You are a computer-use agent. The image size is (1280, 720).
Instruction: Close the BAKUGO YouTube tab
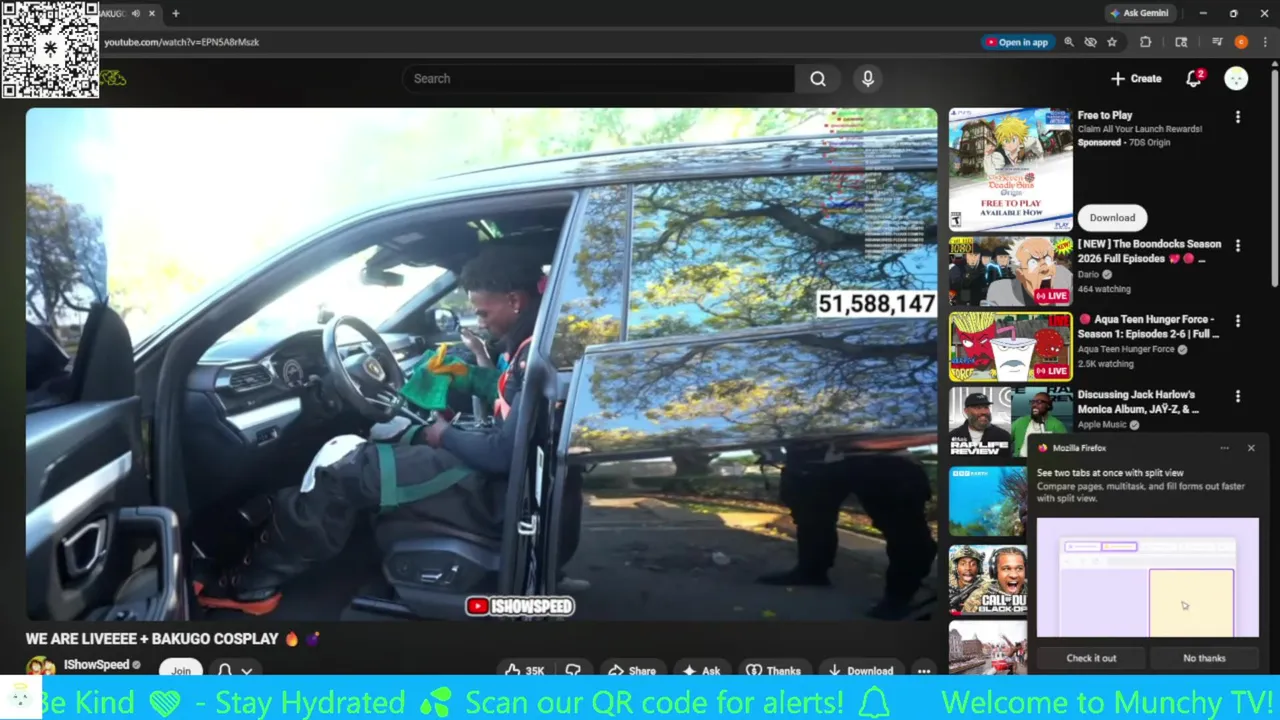click(152, 14)
